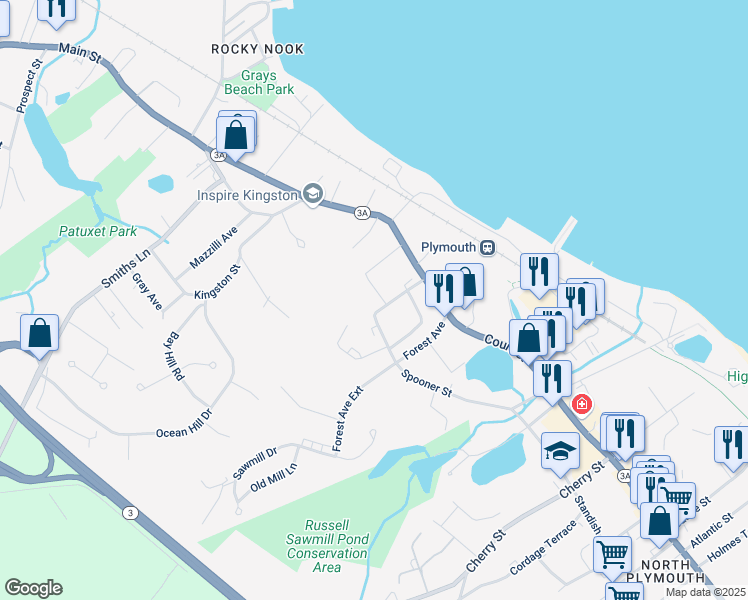Click the Inspire Kingston school icon
Viewport: 748px width, 600px height.
[x=313, y=194]
